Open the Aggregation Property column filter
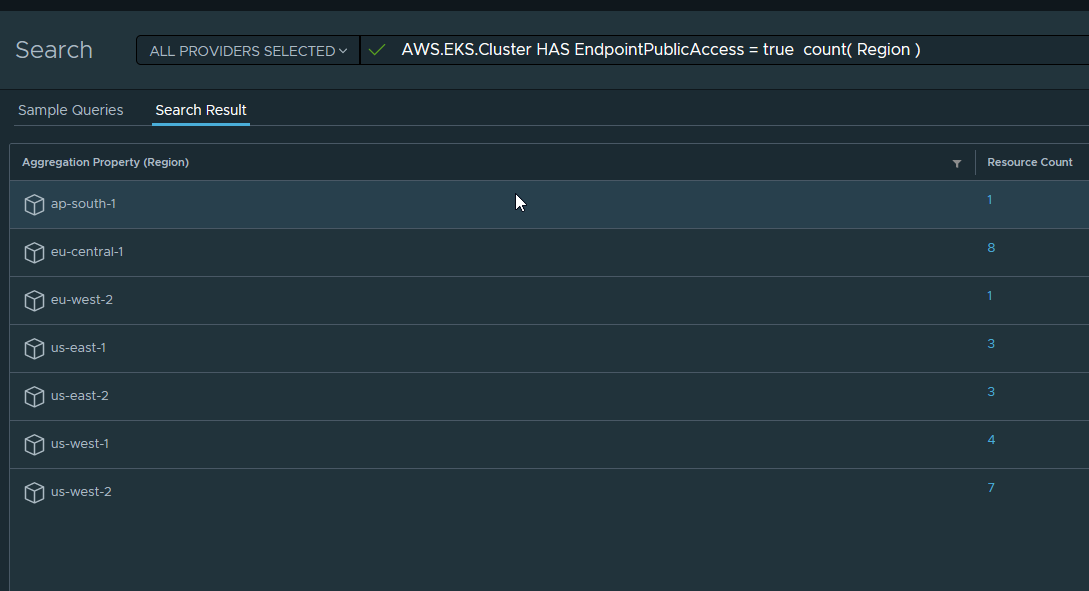1089x591 pixels. tap(957, 163)
